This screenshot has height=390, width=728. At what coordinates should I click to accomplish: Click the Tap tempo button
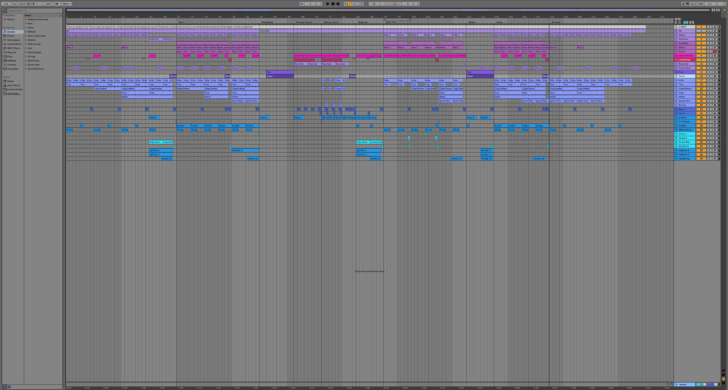[13, 4]
